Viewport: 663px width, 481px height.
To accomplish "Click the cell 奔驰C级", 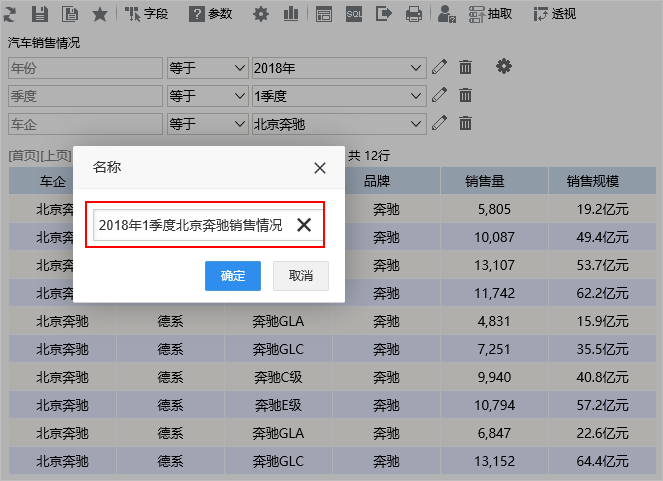I will tap(278, 377).
